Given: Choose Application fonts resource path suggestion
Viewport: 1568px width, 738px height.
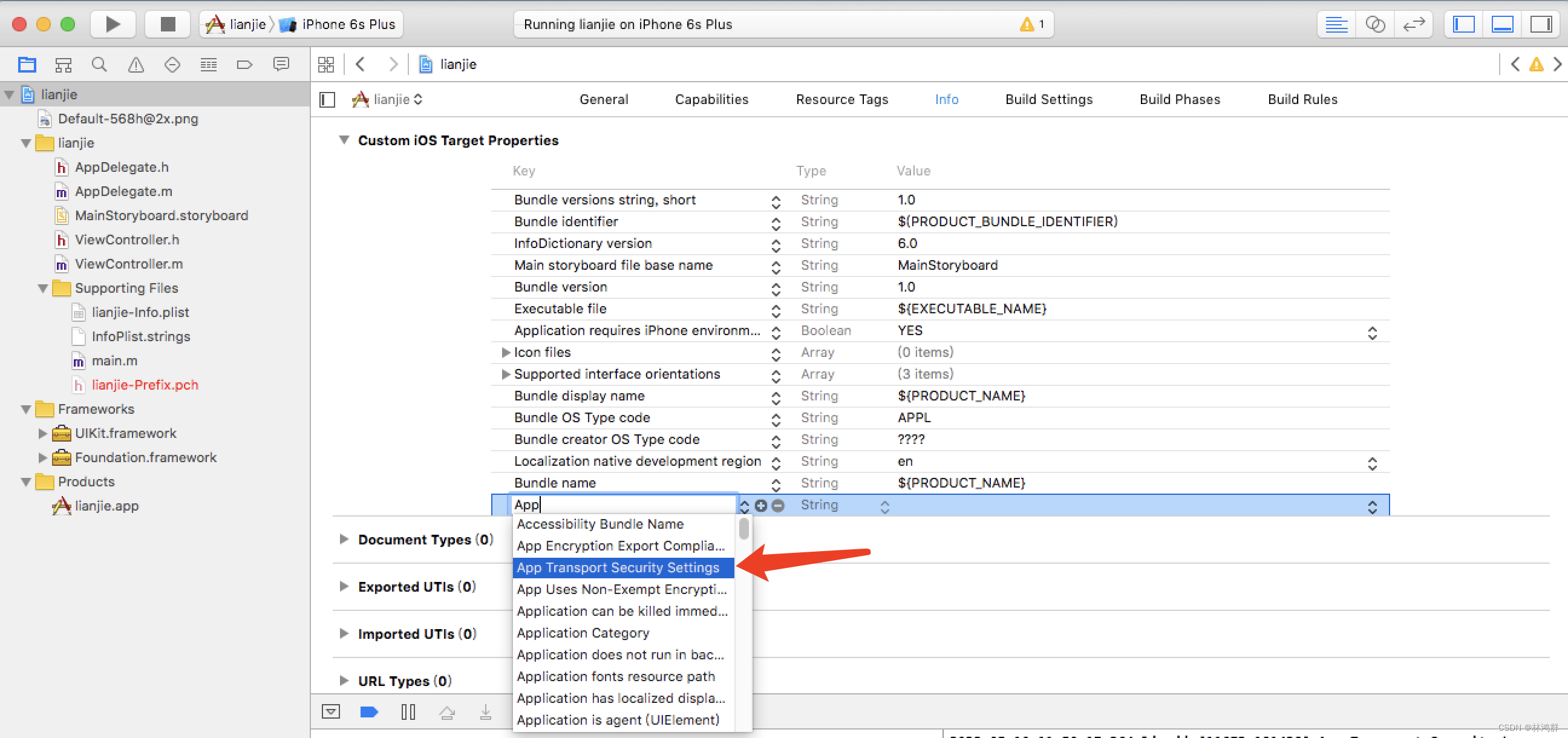Looking at the screenshot, I should pyautogui.click(x=623, y=676).
